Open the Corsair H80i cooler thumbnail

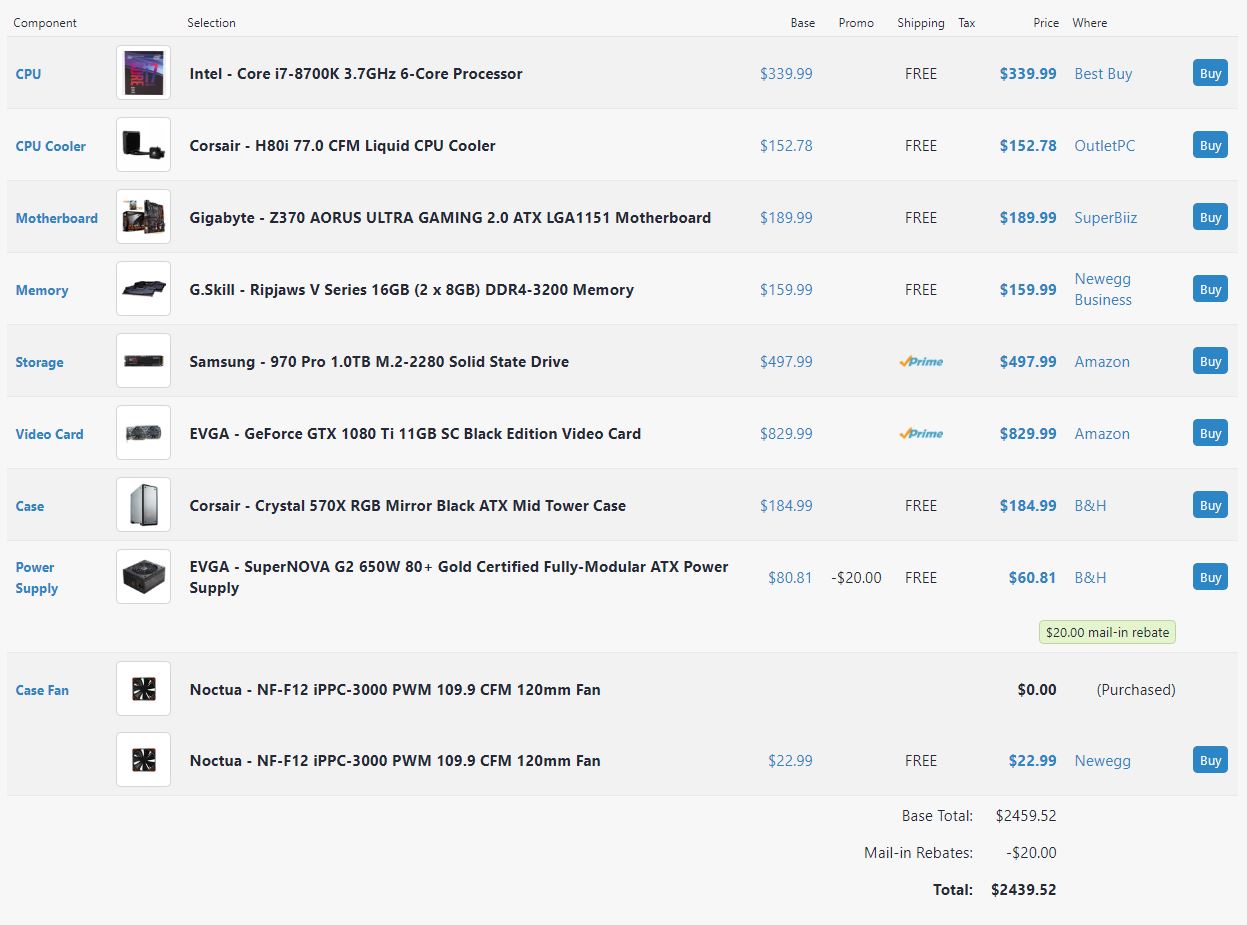click(143, 145)
